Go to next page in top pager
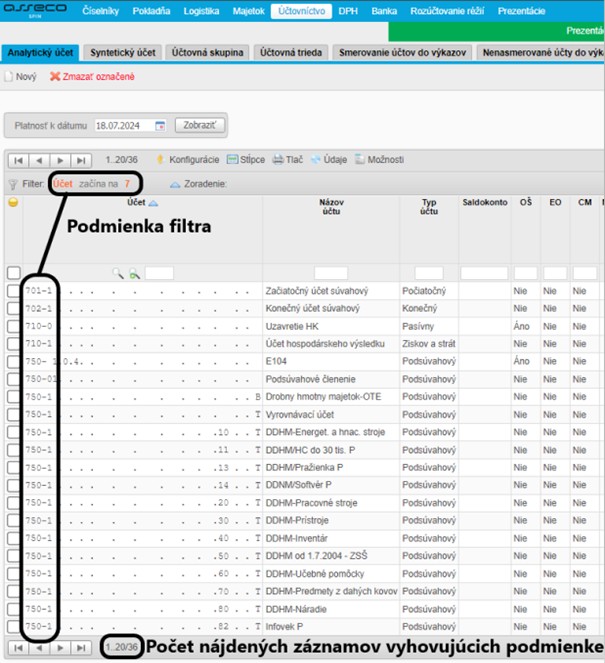Viewport: 605px width, 663px height. click(x=63, y=160)
